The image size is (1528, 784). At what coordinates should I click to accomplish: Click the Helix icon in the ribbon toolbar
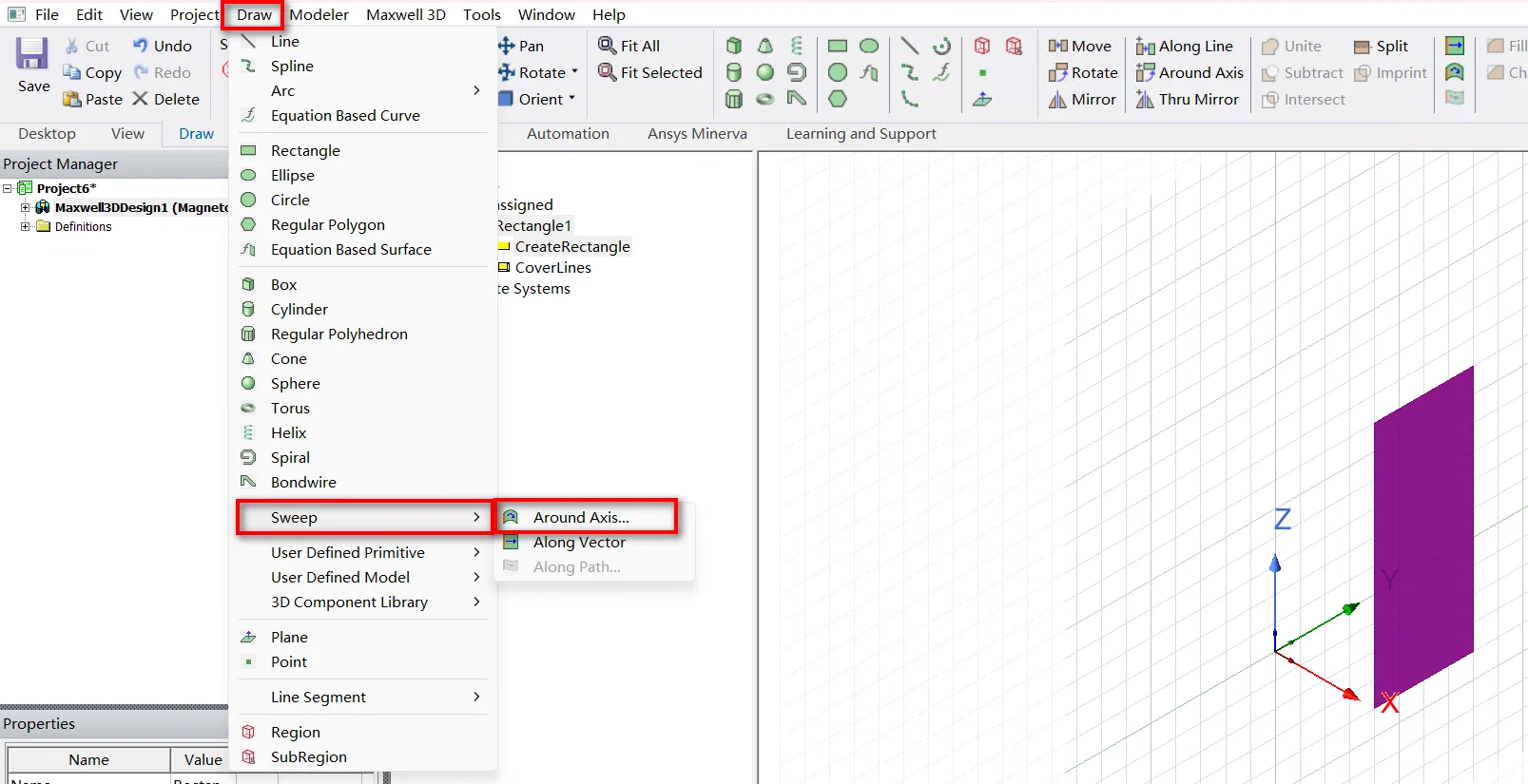click(x=797, y=46)
